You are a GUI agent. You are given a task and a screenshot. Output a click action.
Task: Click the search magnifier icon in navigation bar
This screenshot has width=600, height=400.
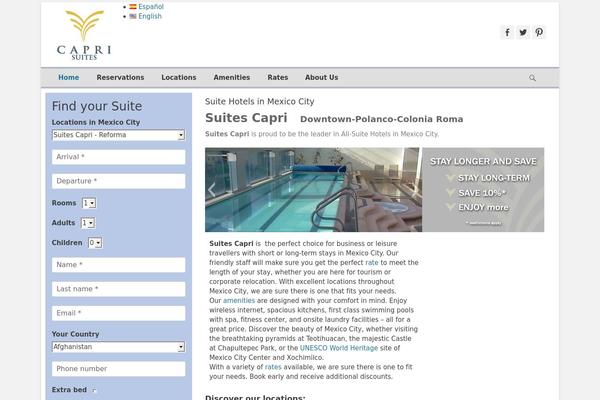532,78
